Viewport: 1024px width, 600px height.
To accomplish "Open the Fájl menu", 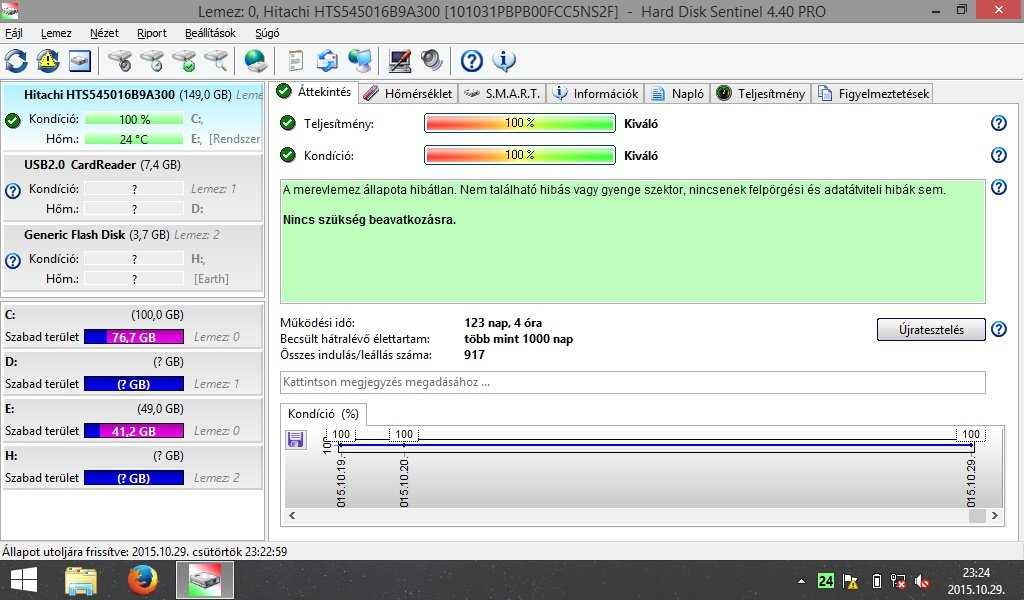I will [14, 33].
